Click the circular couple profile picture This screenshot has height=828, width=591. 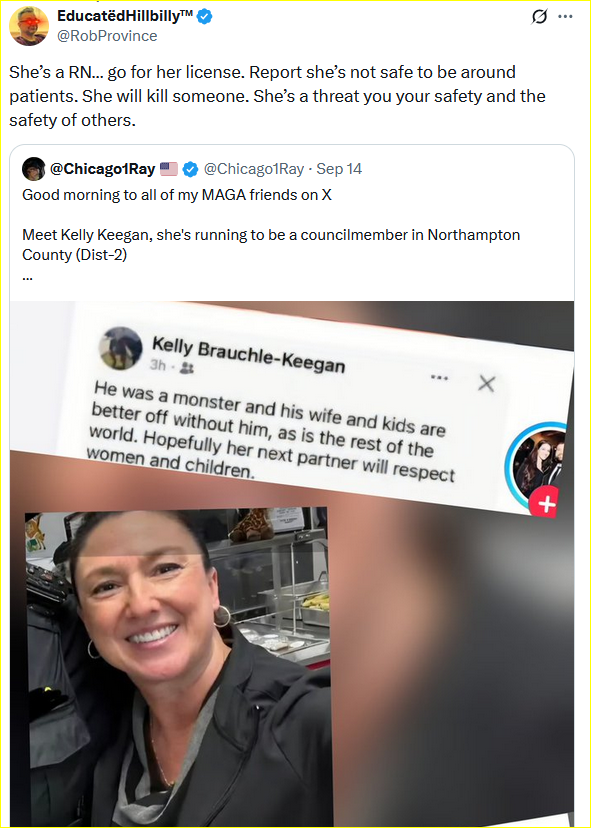[536, 459]
